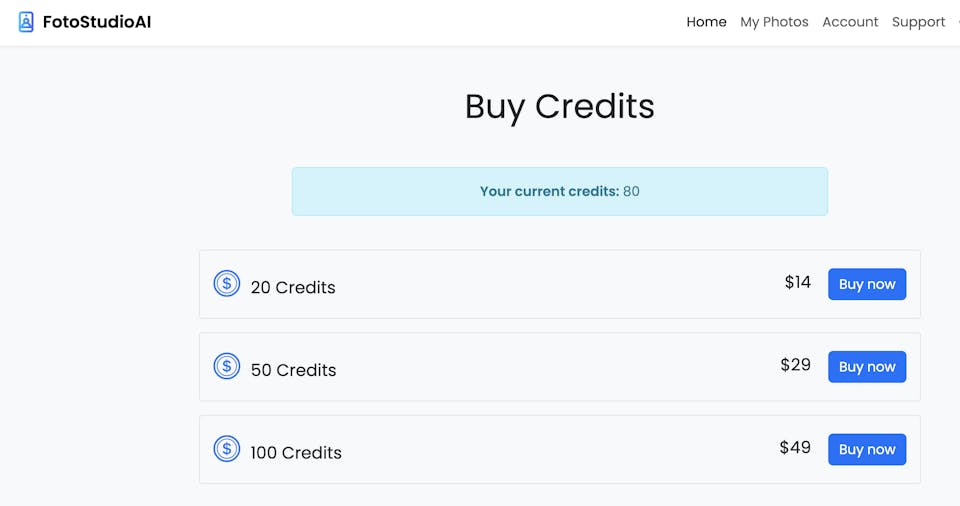
Task: Select the 20 Credits label
Action: click(x=293, y=288)
